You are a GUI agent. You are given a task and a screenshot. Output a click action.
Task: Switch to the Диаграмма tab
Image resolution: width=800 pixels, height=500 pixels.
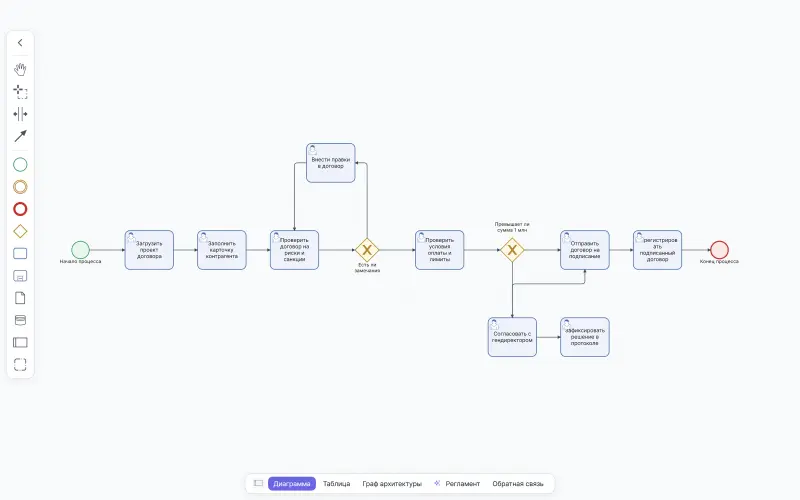click(x=291, y=484)
